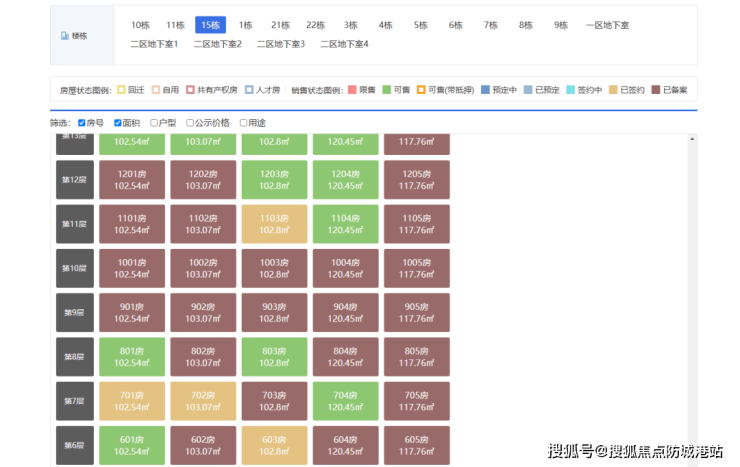Image resolution: width=740 pixels, height=467 pixels.
Task: Click the 限售 red legend swatch
Action: [352, 90]
